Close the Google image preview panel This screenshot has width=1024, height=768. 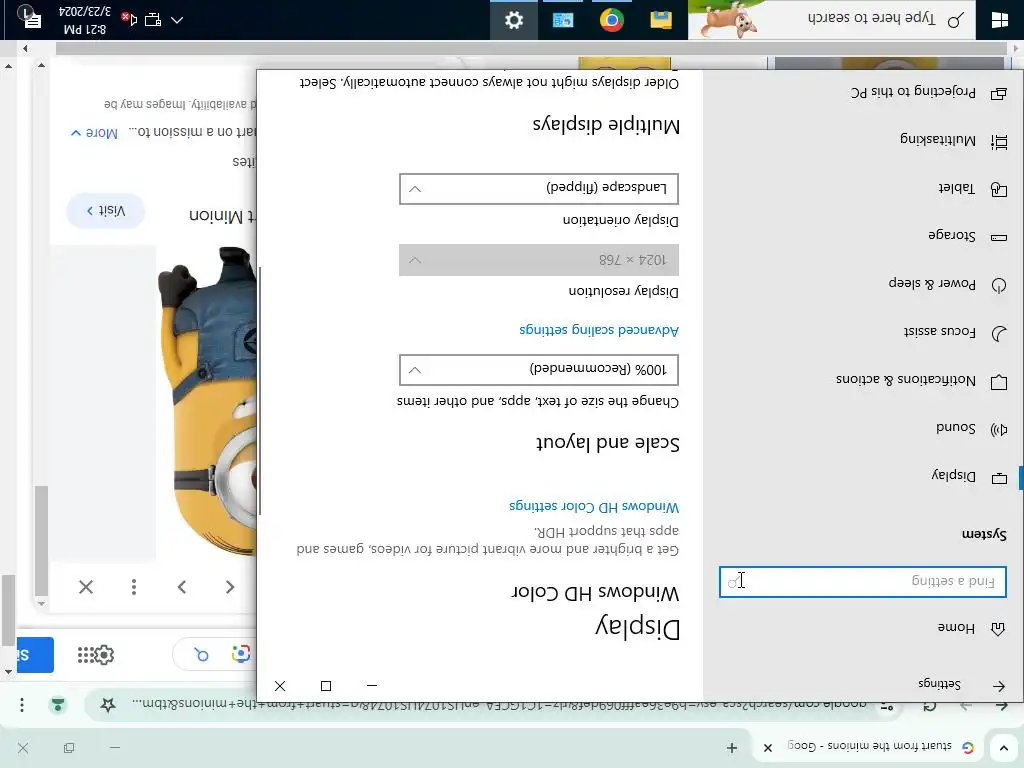tap(86, 587)
